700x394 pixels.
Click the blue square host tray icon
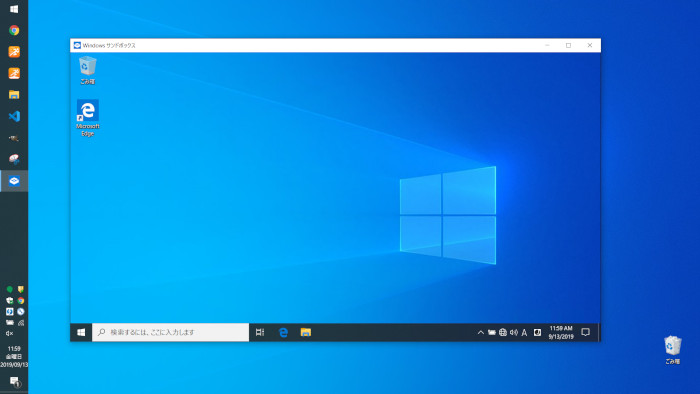pyautogui.click(x=9, y=311)
